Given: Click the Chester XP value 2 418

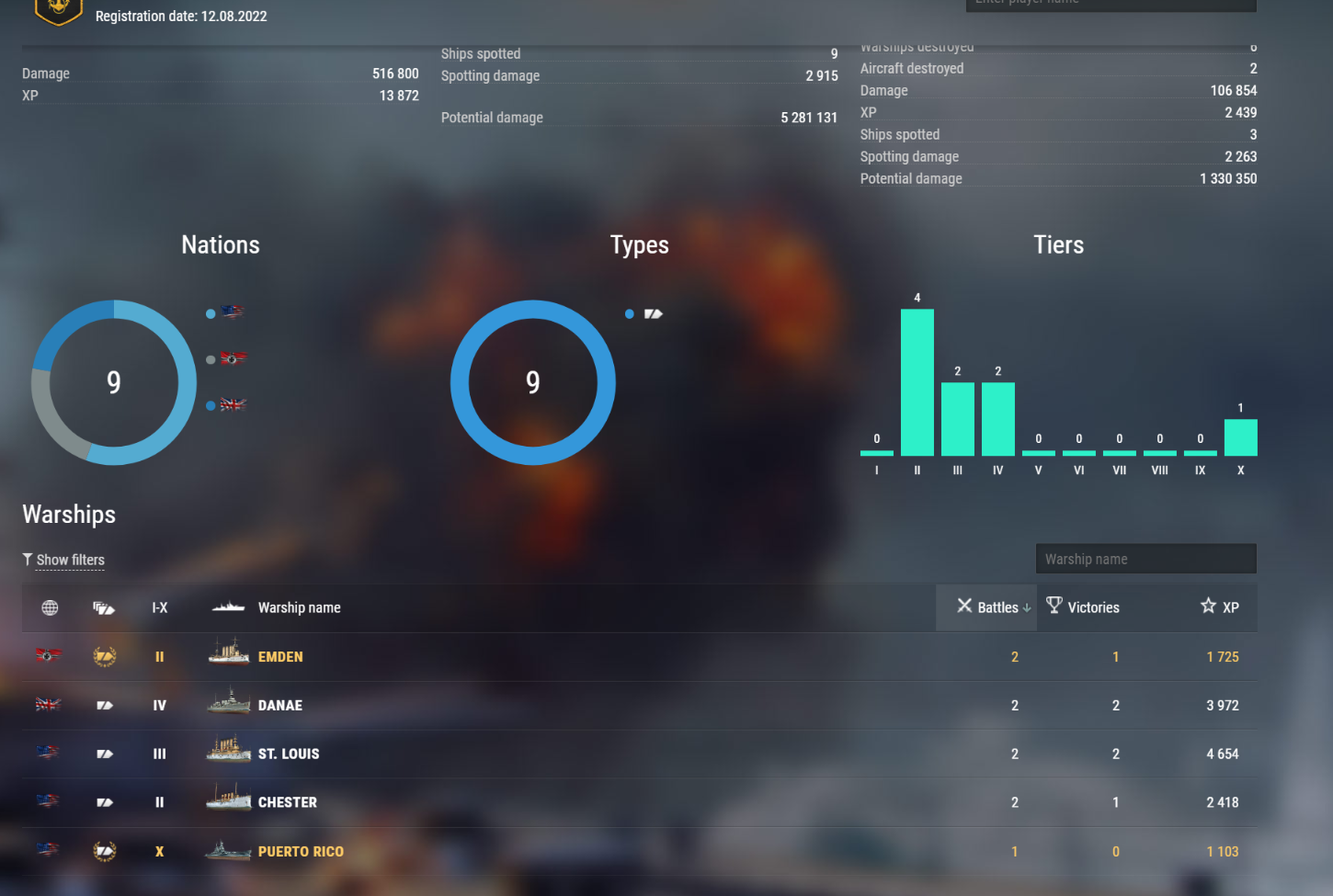Looking at the screenshot, I should tap(1223, 803).
